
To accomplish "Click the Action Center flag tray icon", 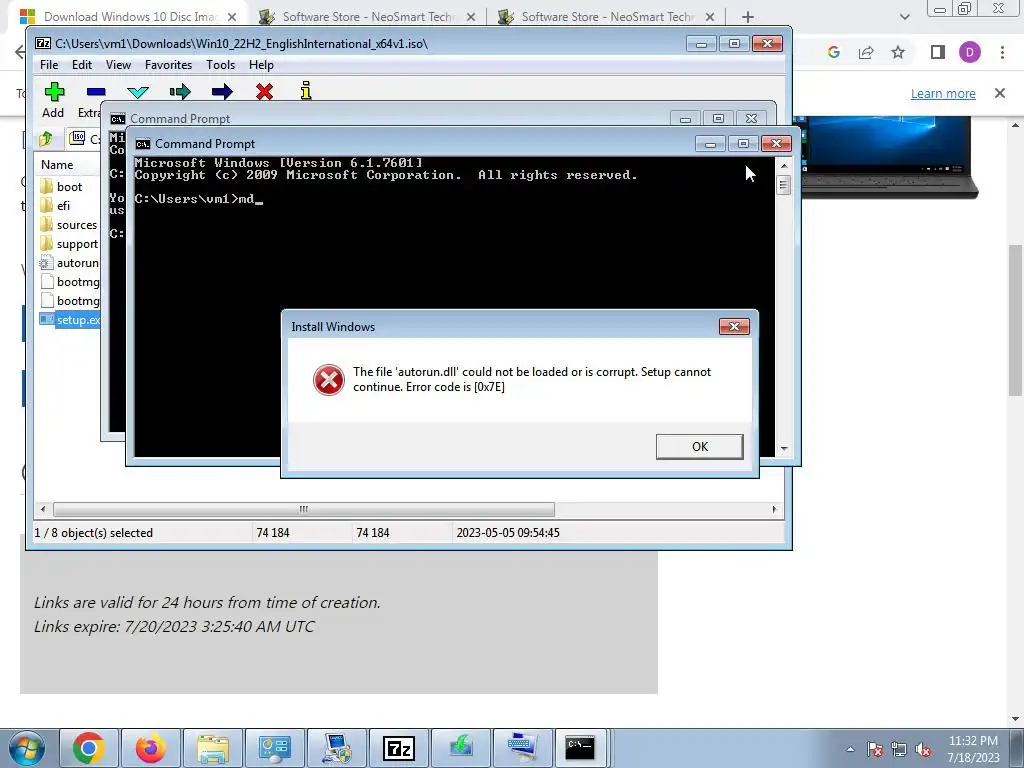I will pos(875,749).
